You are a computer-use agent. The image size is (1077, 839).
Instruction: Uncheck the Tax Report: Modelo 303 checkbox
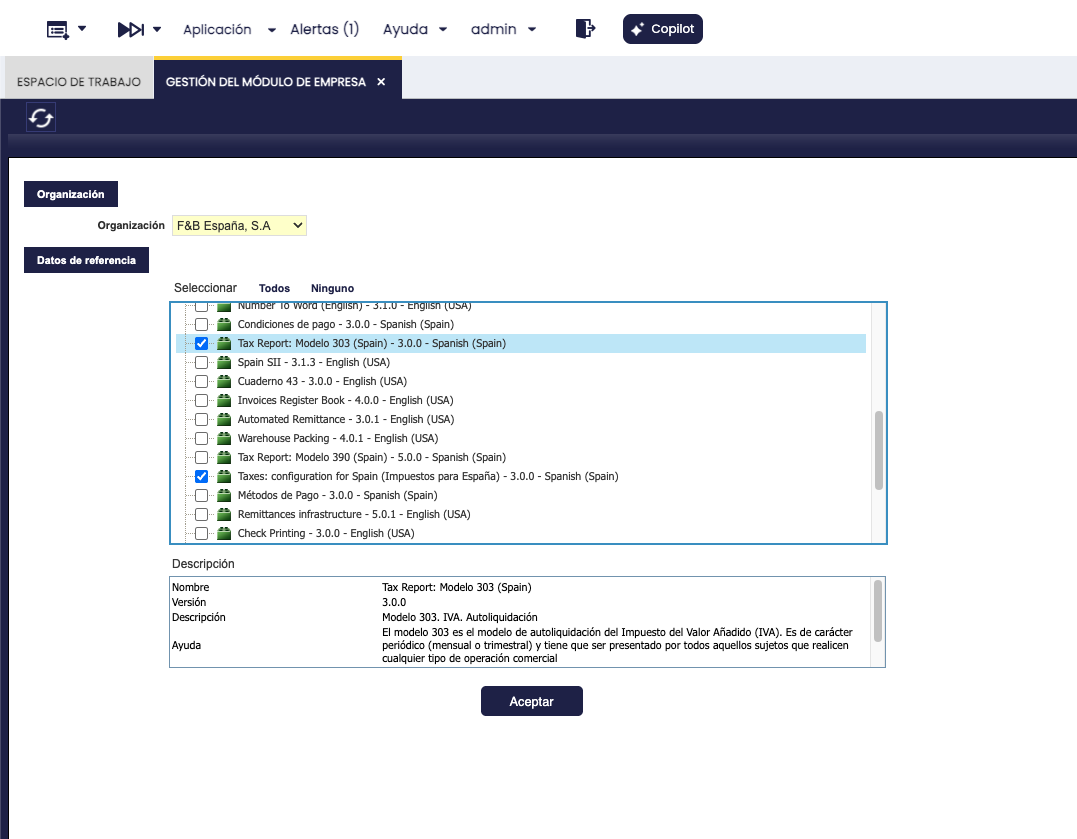(201, 344)
